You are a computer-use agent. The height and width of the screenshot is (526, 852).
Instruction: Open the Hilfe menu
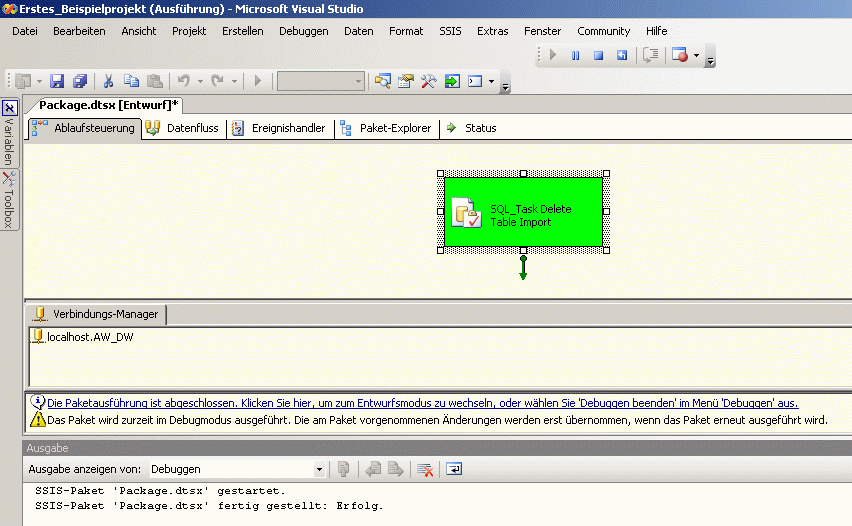(x=656, y=31)
